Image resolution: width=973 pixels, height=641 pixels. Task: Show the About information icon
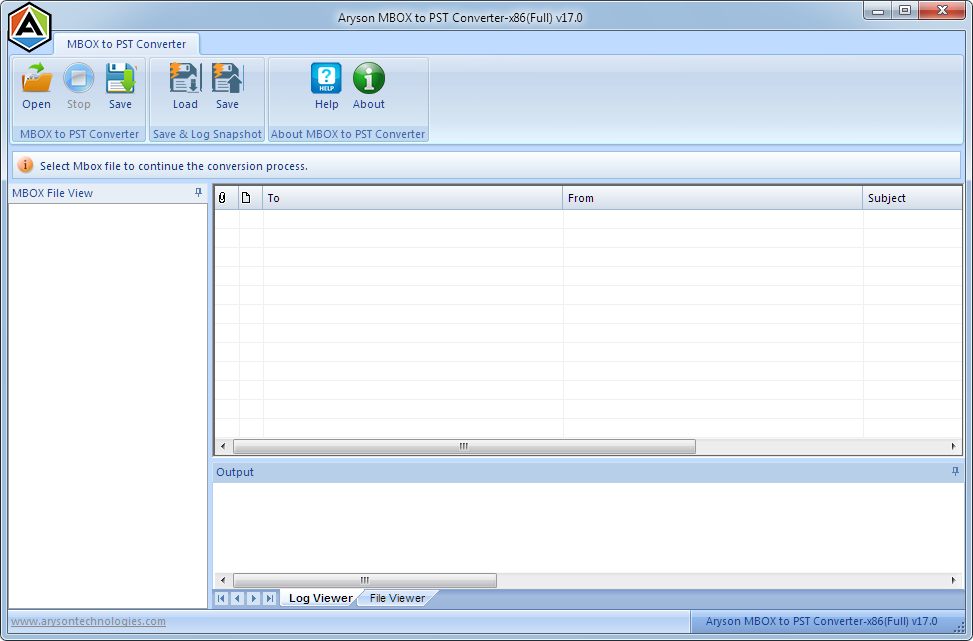(369, 86)
